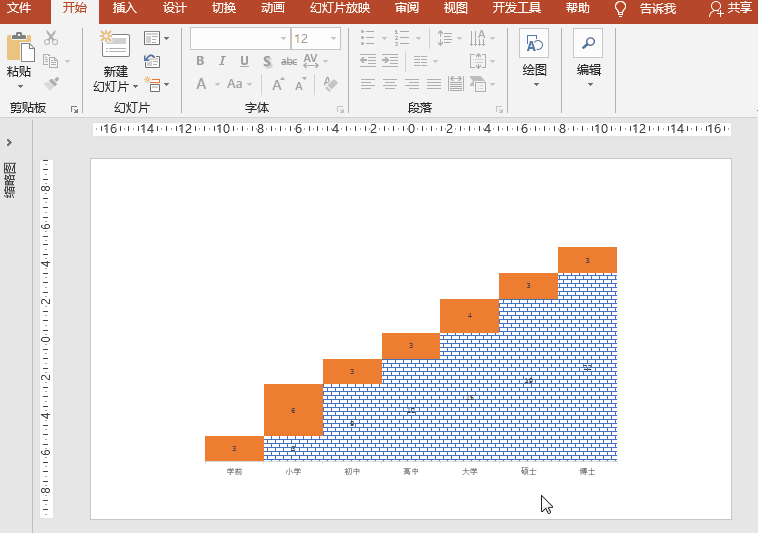Open the Clipboard pane launcher
This screenshot has width=758, height=533.
[74, 110]
